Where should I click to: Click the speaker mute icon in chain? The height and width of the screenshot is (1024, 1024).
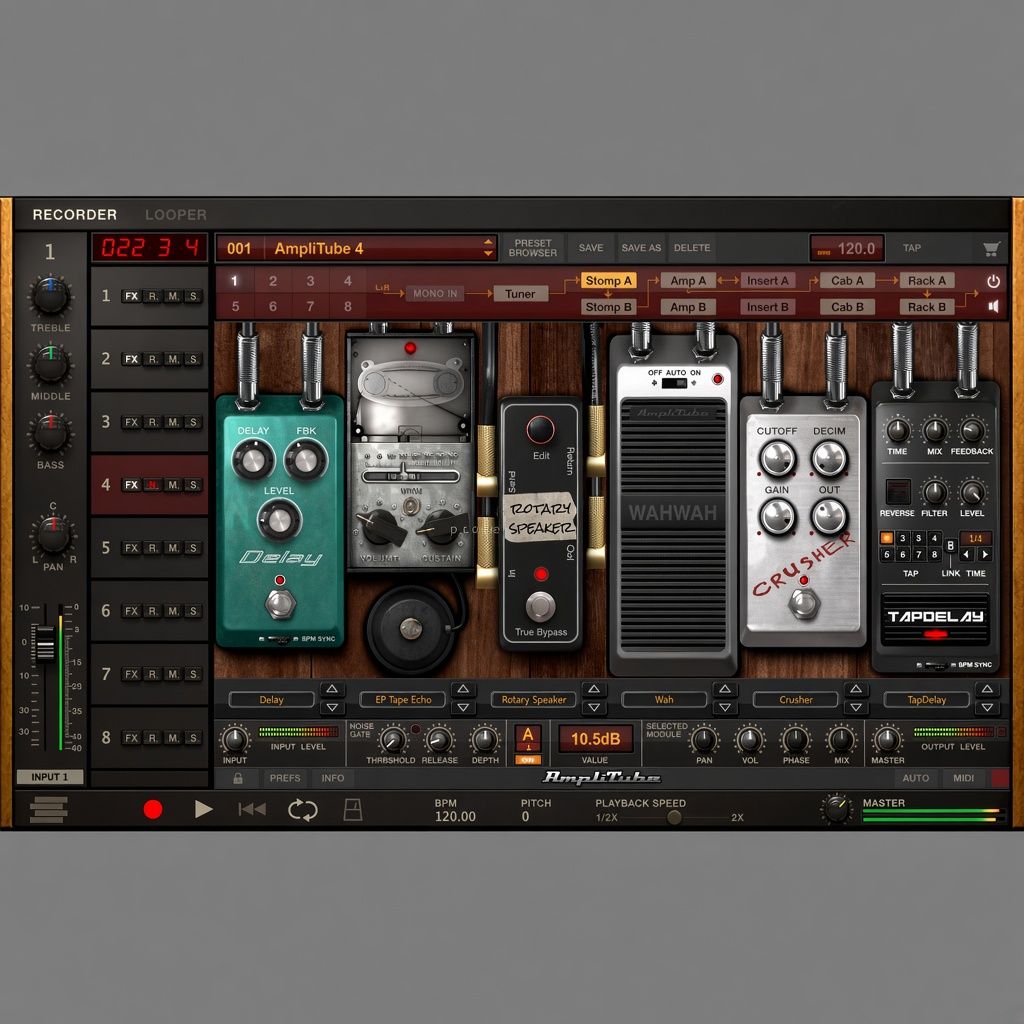[993, 306]
